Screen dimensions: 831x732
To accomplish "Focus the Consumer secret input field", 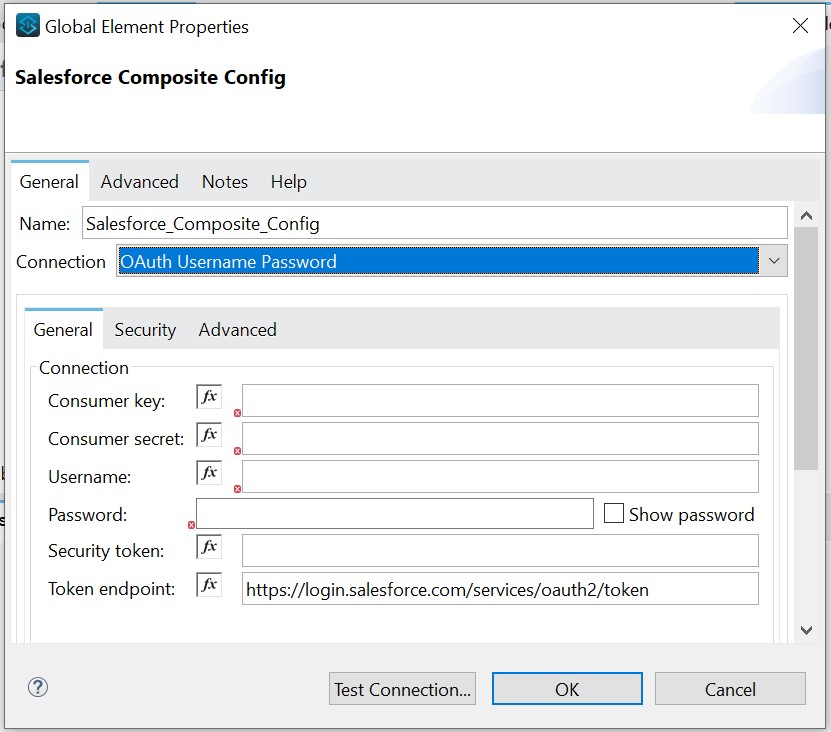I will click(500, 438).
